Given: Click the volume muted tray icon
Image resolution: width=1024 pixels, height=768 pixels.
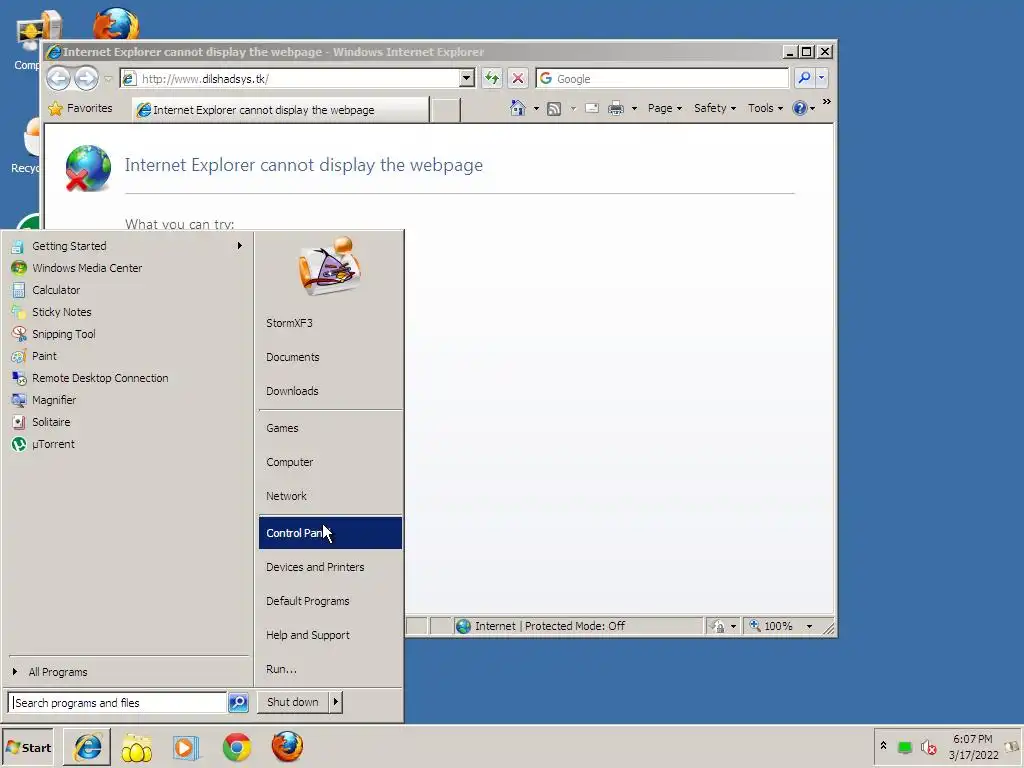Looking at the screenshot, I should [929, 747].
